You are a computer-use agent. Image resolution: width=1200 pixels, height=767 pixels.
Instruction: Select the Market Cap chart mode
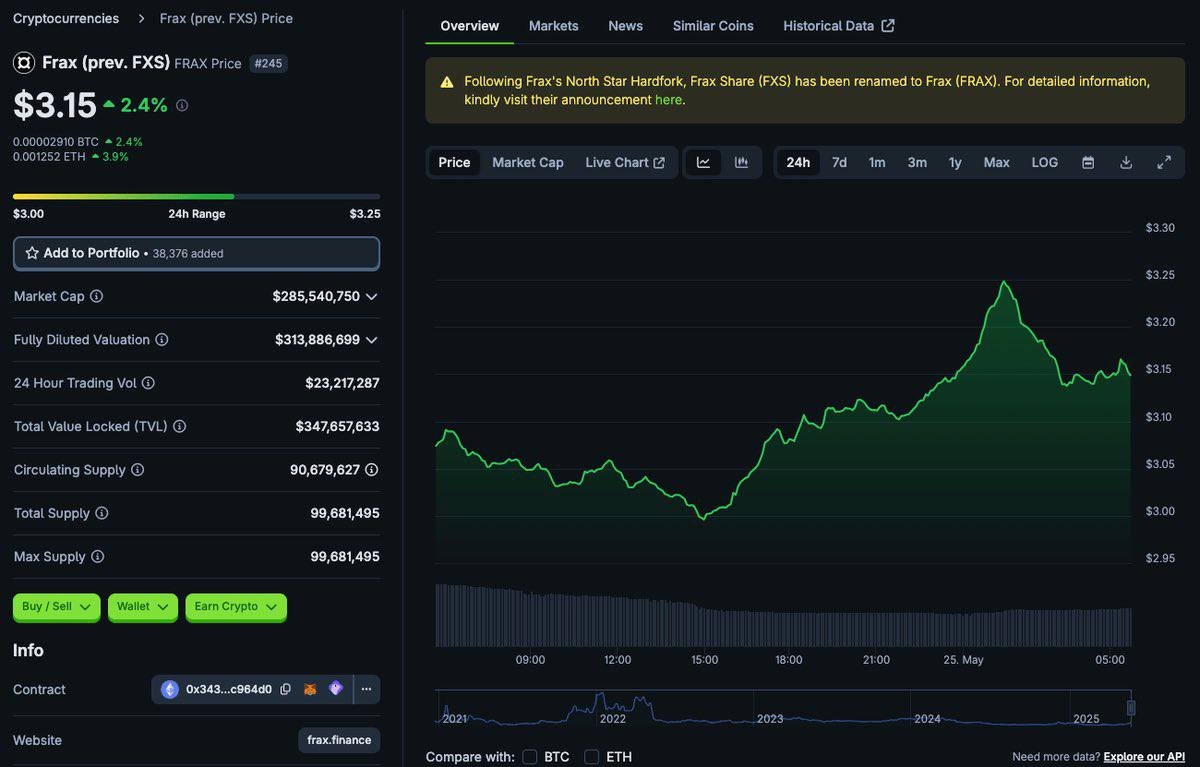tap(528, 163)
